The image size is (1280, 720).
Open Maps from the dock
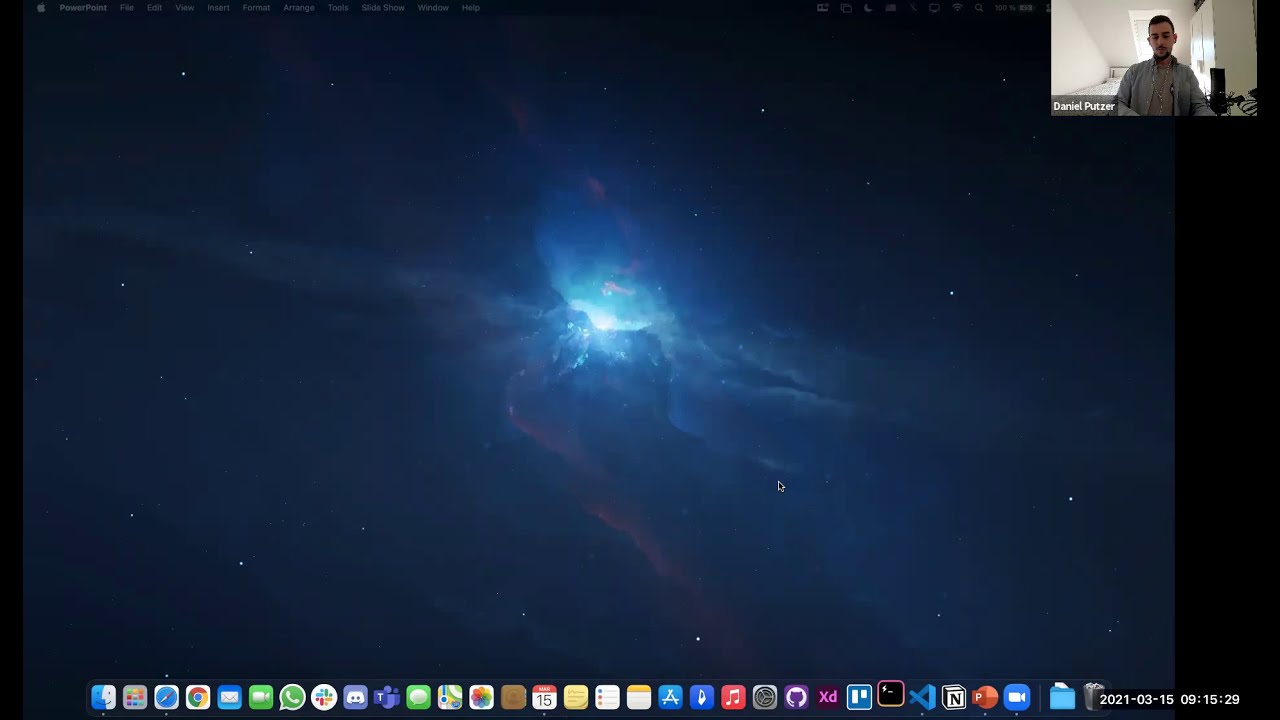coord(450,697)
